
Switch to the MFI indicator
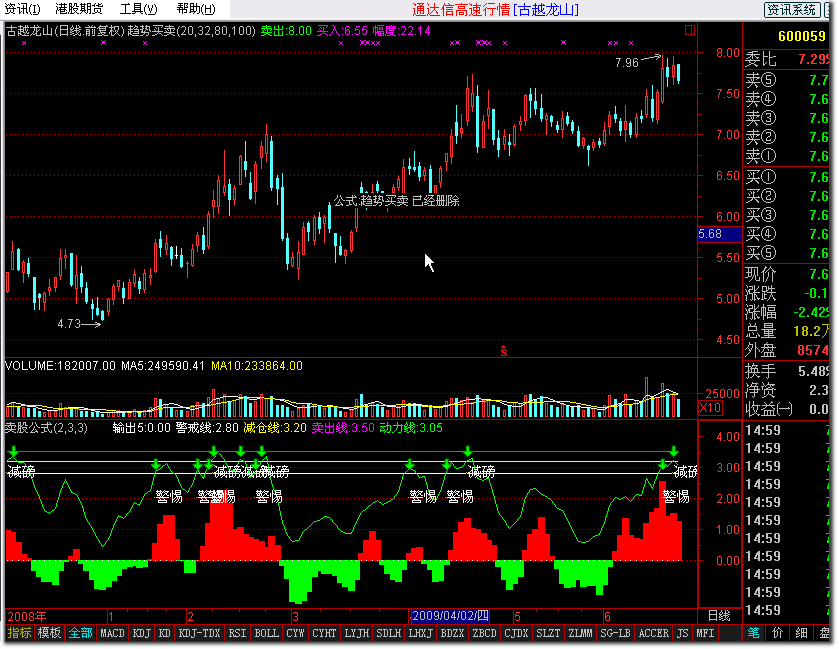705,633
